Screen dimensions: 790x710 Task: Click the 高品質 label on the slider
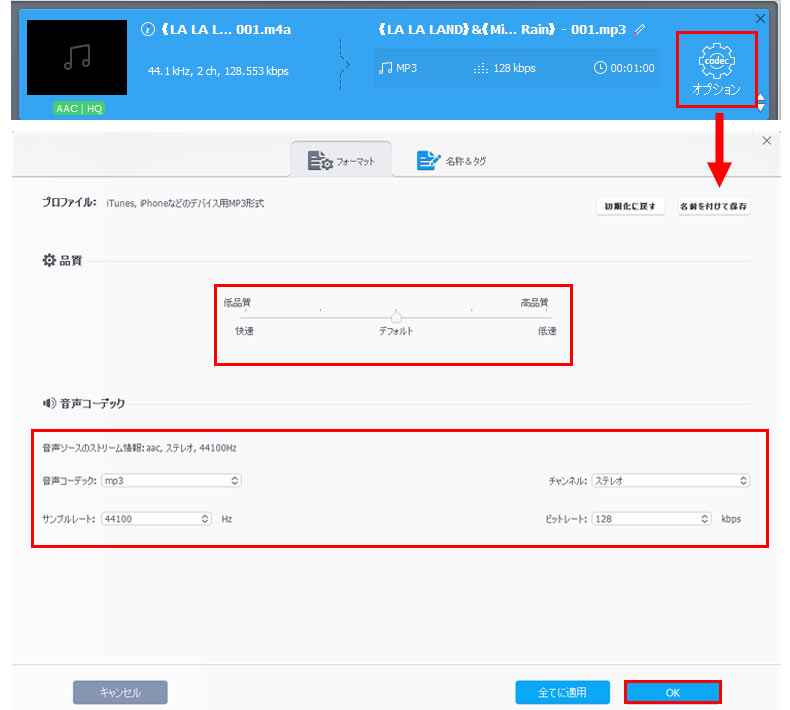pyautogui.click(x=535, y=302)
